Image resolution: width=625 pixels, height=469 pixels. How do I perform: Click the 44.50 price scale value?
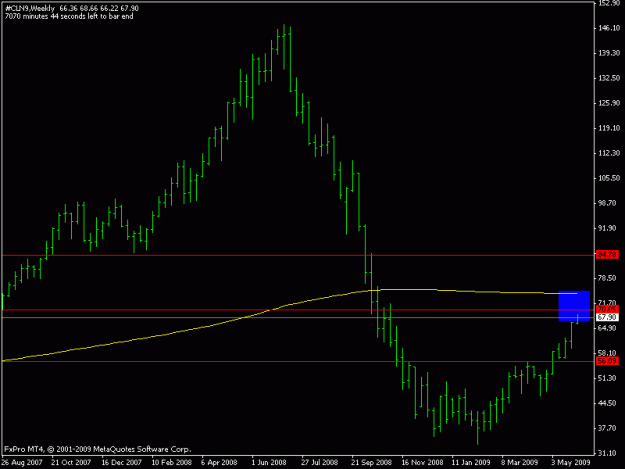pyautogui.click(x=609, y=403)
